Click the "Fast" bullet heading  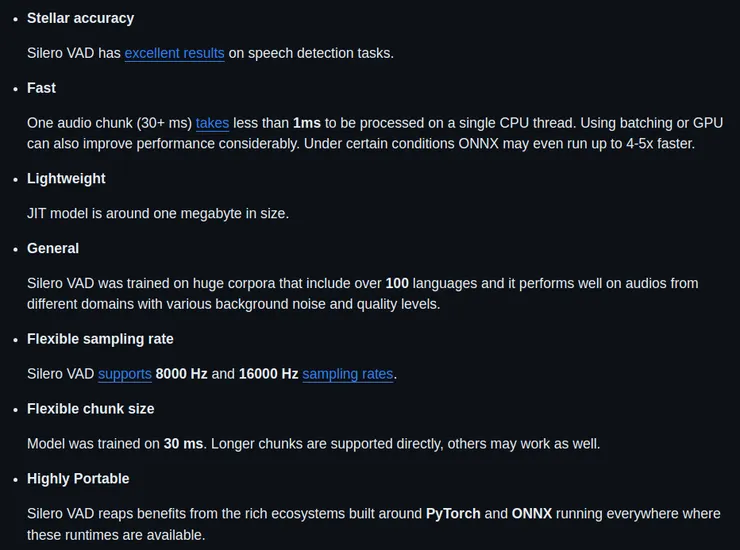[41, 88]
